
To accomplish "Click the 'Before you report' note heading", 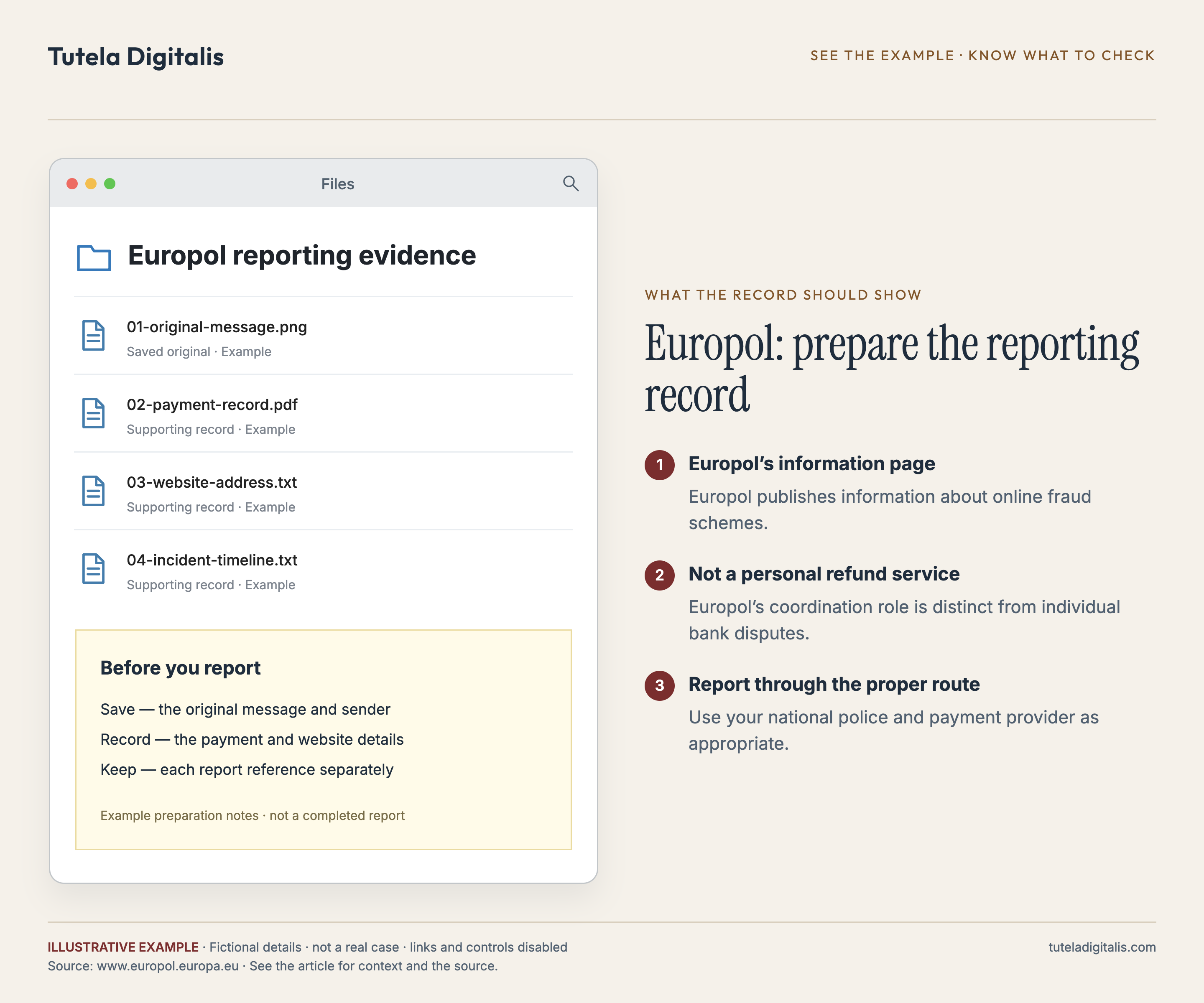I will click(181, 668).
